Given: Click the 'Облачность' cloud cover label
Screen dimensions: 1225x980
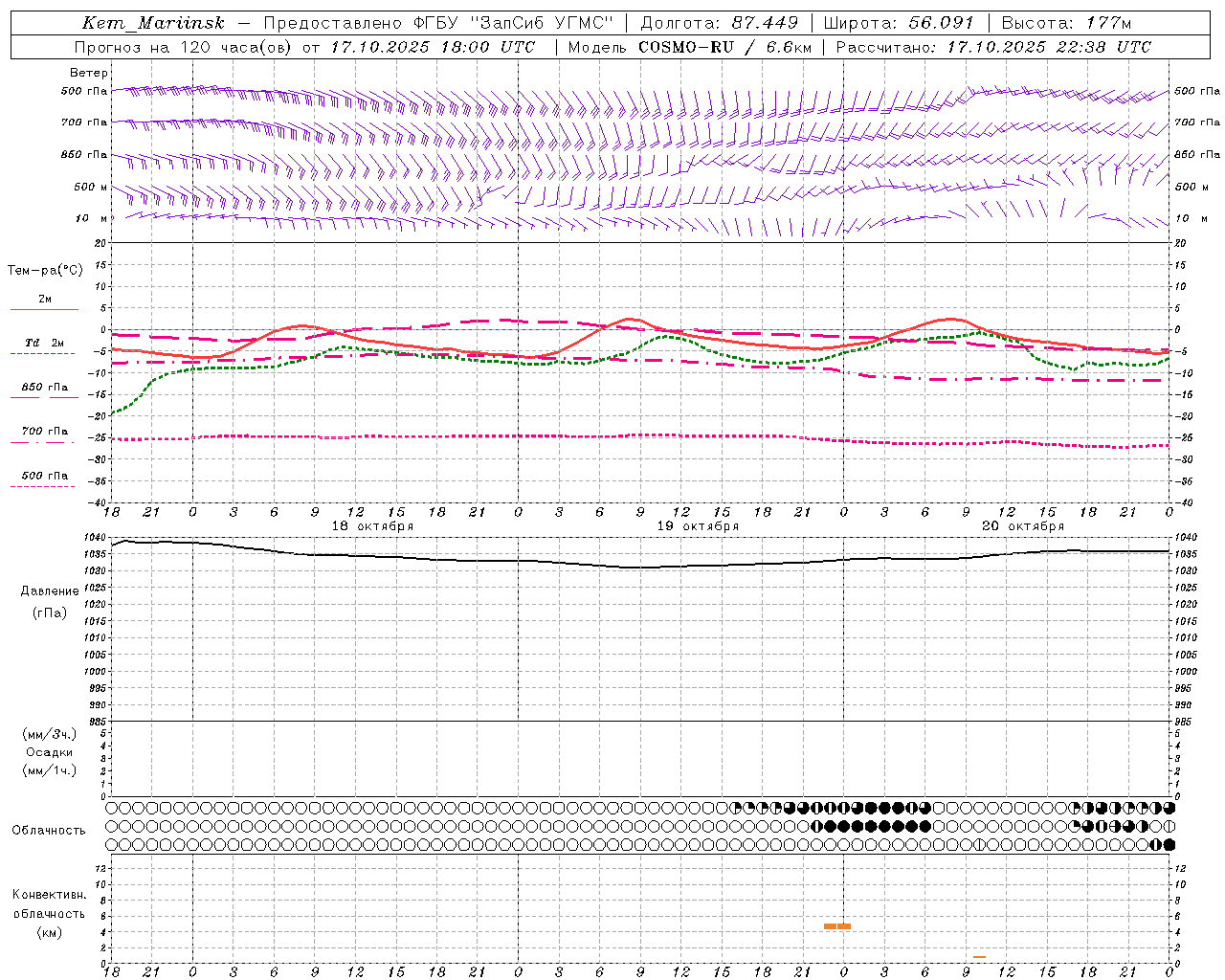Looking at the screenshot, I should pyautogui.click(x=49, y=831).
